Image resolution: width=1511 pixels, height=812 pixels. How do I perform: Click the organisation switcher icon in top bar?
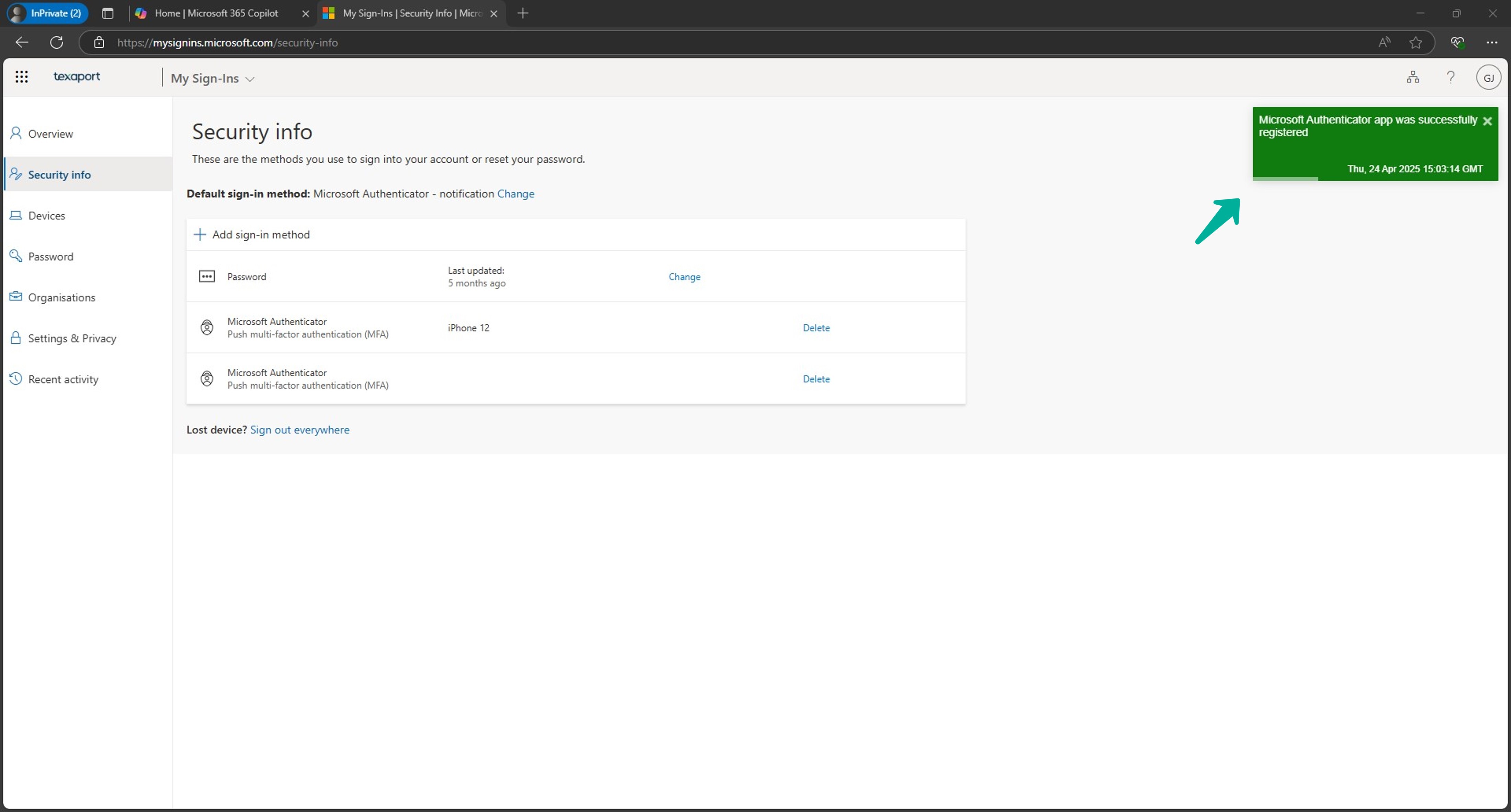[x=1413, y=77]
